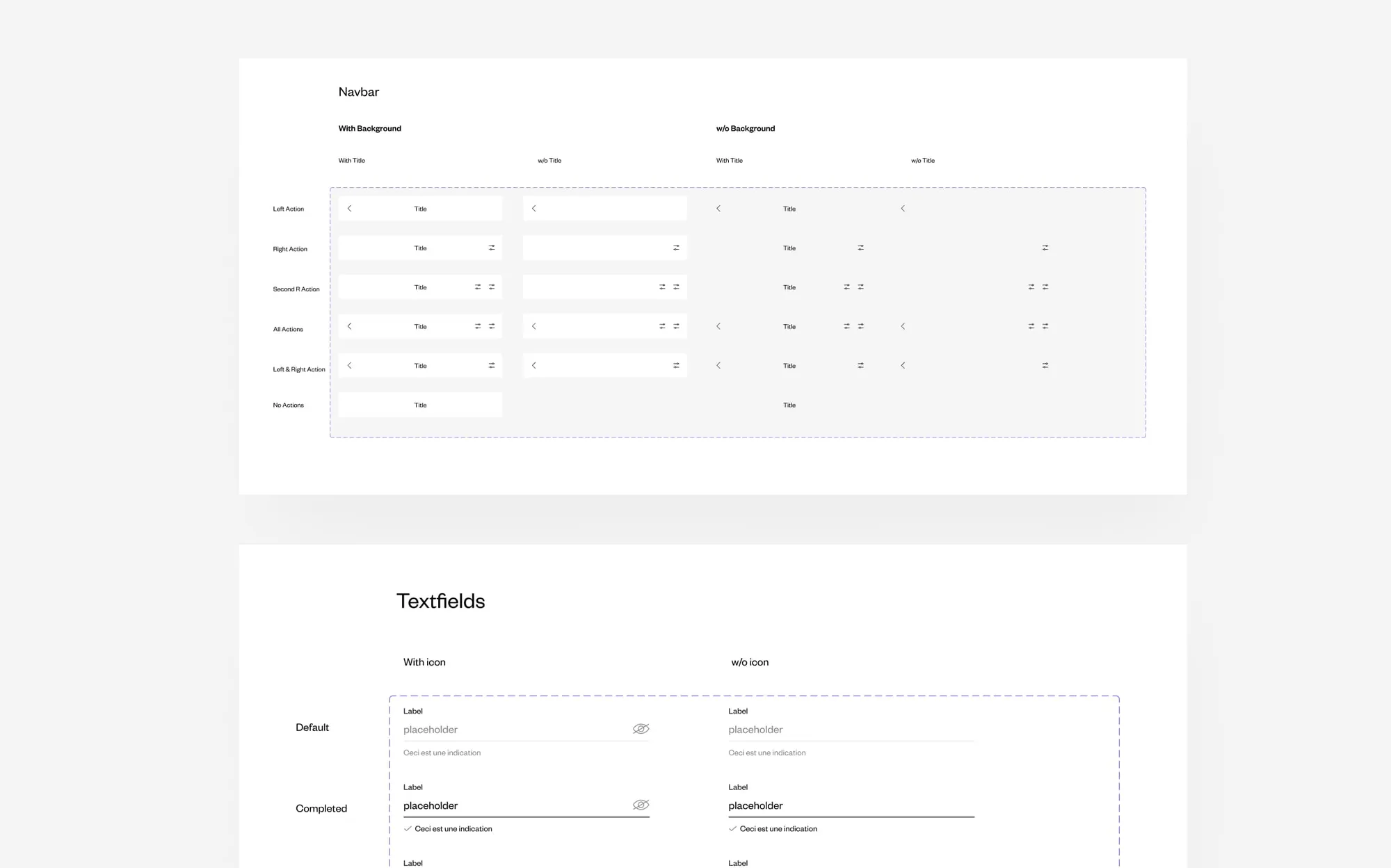Click the 'Left Action' row label
The height and width of the screenshot is (868, 1391).
coord(289,209)
